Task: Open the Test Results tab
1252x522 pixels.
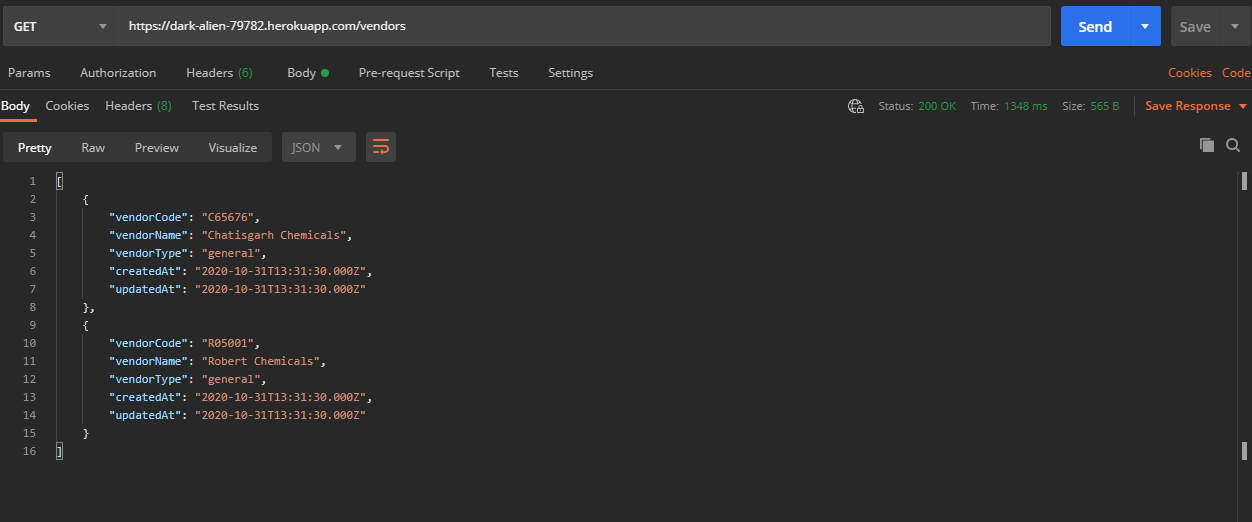Action: (225, 106)
